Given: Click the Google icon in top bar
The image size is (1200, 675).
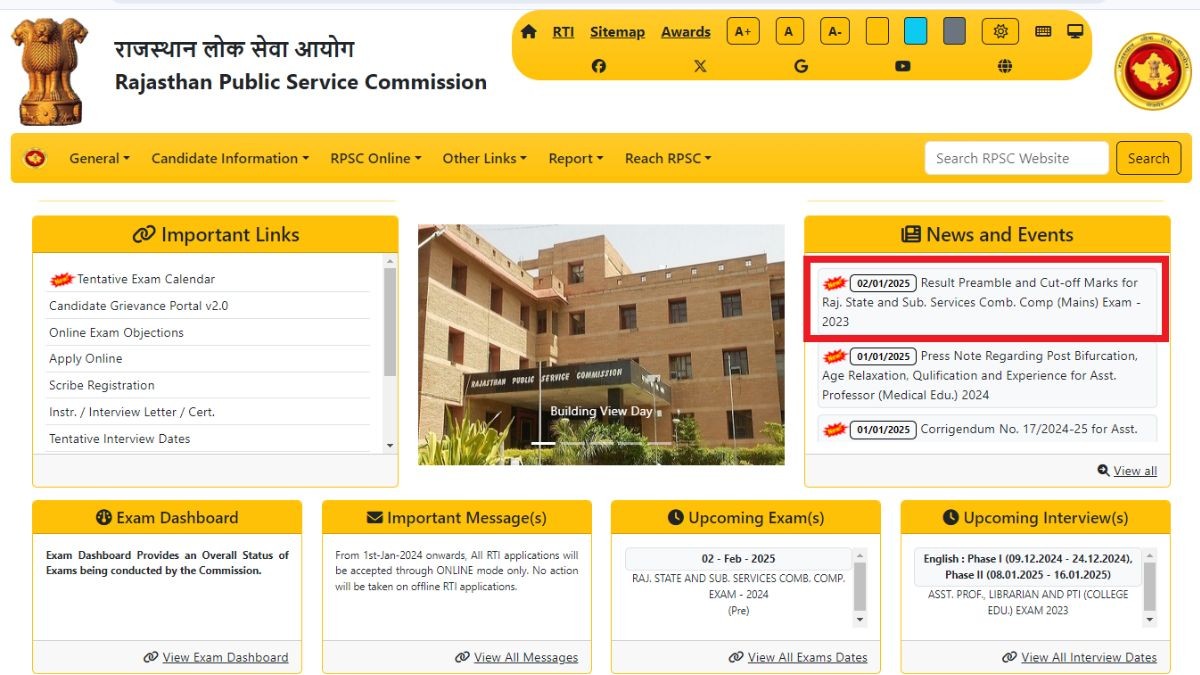Looking at the screenshot, I should 801,66.
